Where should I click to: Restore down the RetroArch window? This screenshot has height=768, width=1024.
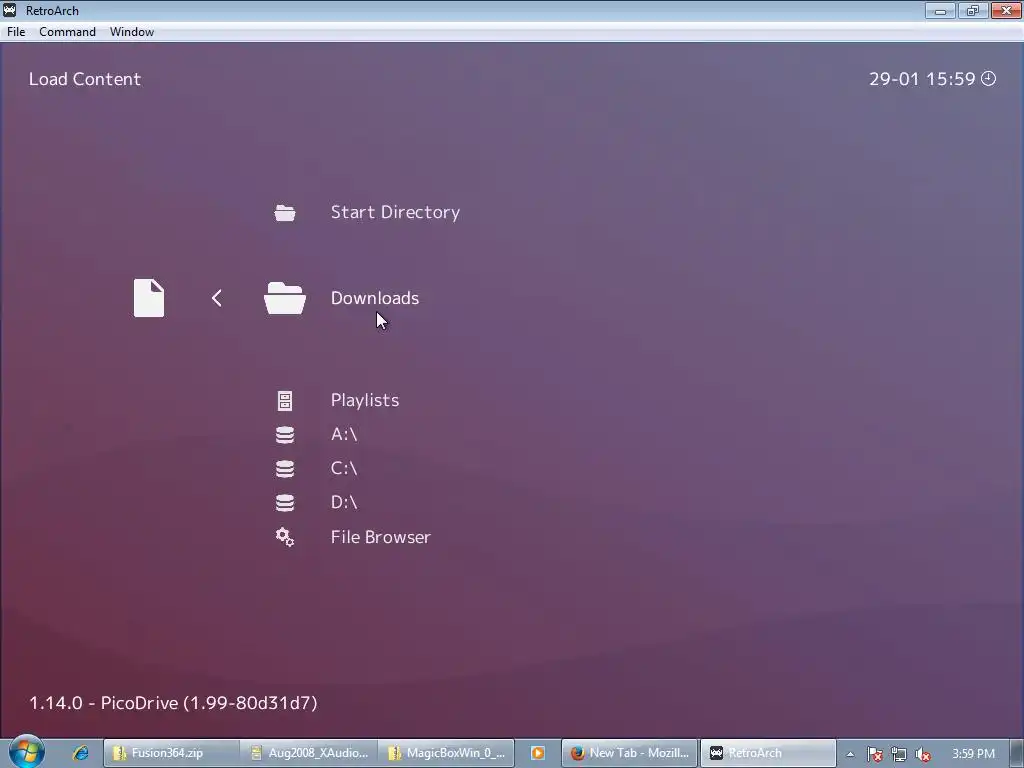[973, 10]
